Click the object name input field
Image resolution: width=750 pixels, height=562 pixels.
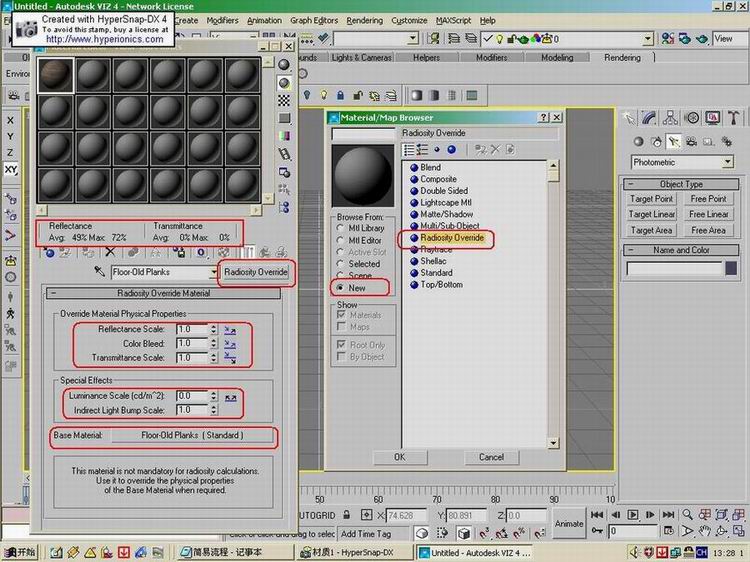[674, 269]
